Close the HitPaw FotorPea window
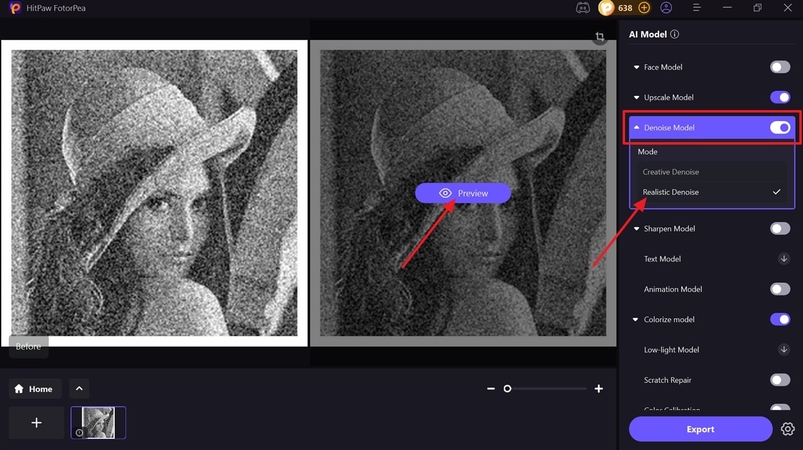The height and width of the screenshot is (450, 803). click(788, 8)
